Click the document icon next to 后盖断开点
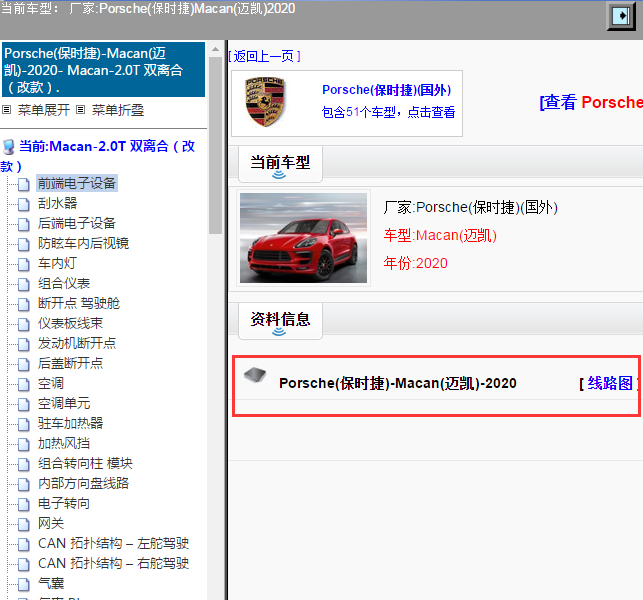 click(x=24, y=364)
